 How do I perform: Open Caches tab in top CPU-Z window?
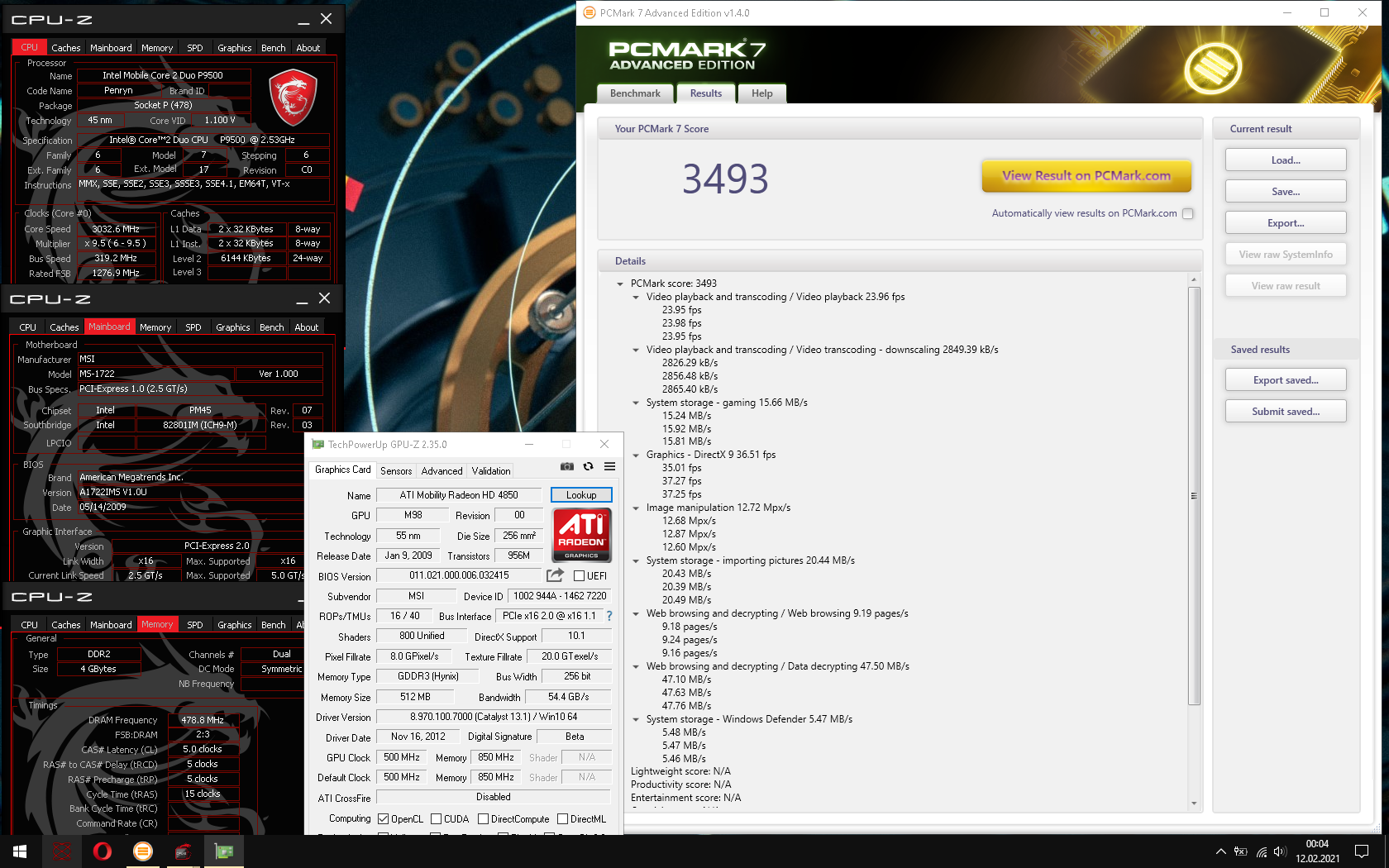point(66,48)
